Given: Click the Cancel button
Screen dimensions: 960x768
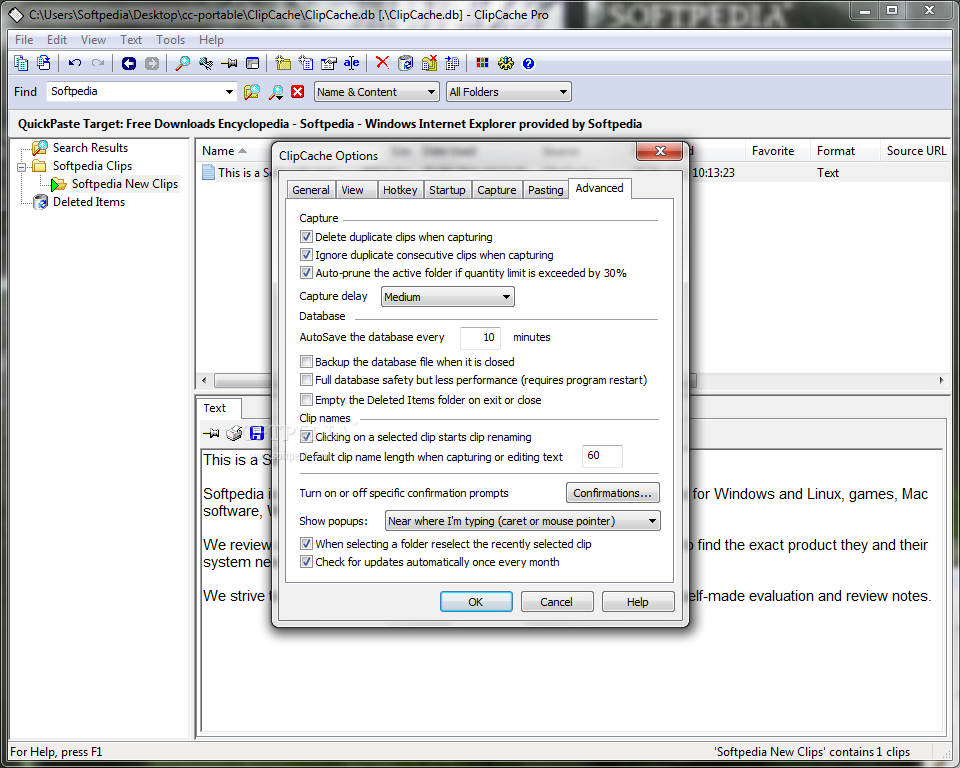Looking at the screenshot, I should click(557, 602).
